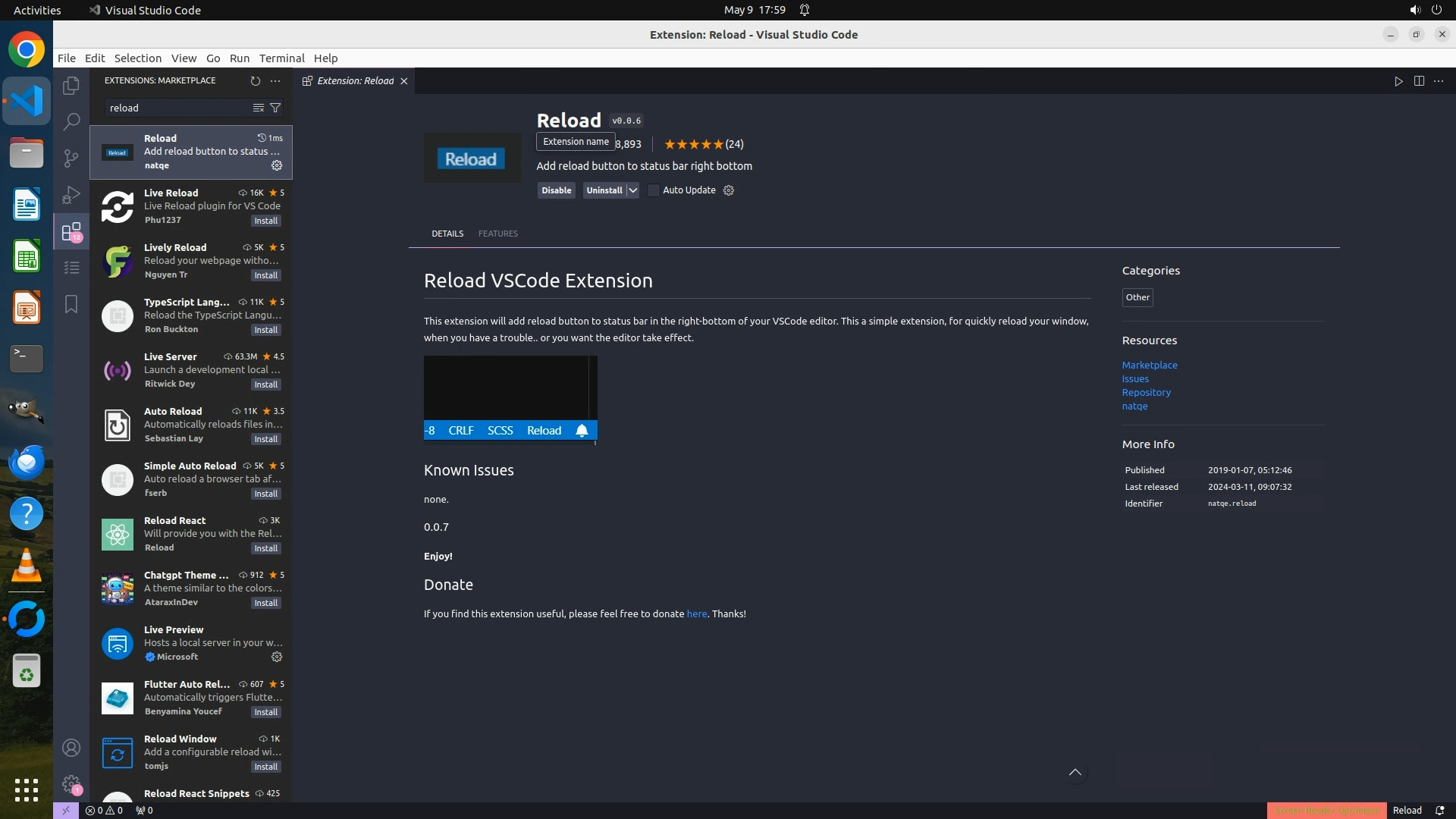Open the Uninstall dropdown arrow
1456x819 pixels.
tap(632, 190)
